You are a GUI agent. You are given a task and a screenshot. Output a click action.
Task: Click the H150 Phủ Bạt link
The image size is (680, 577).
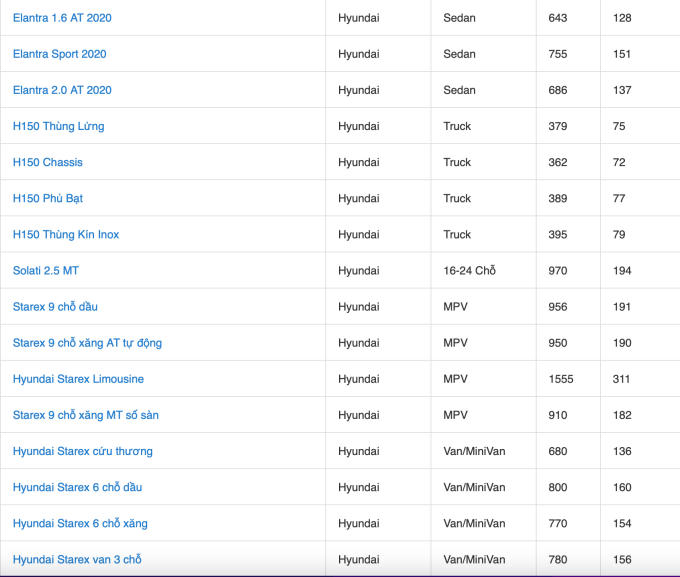pyautogui.click(x=48, y=198)
